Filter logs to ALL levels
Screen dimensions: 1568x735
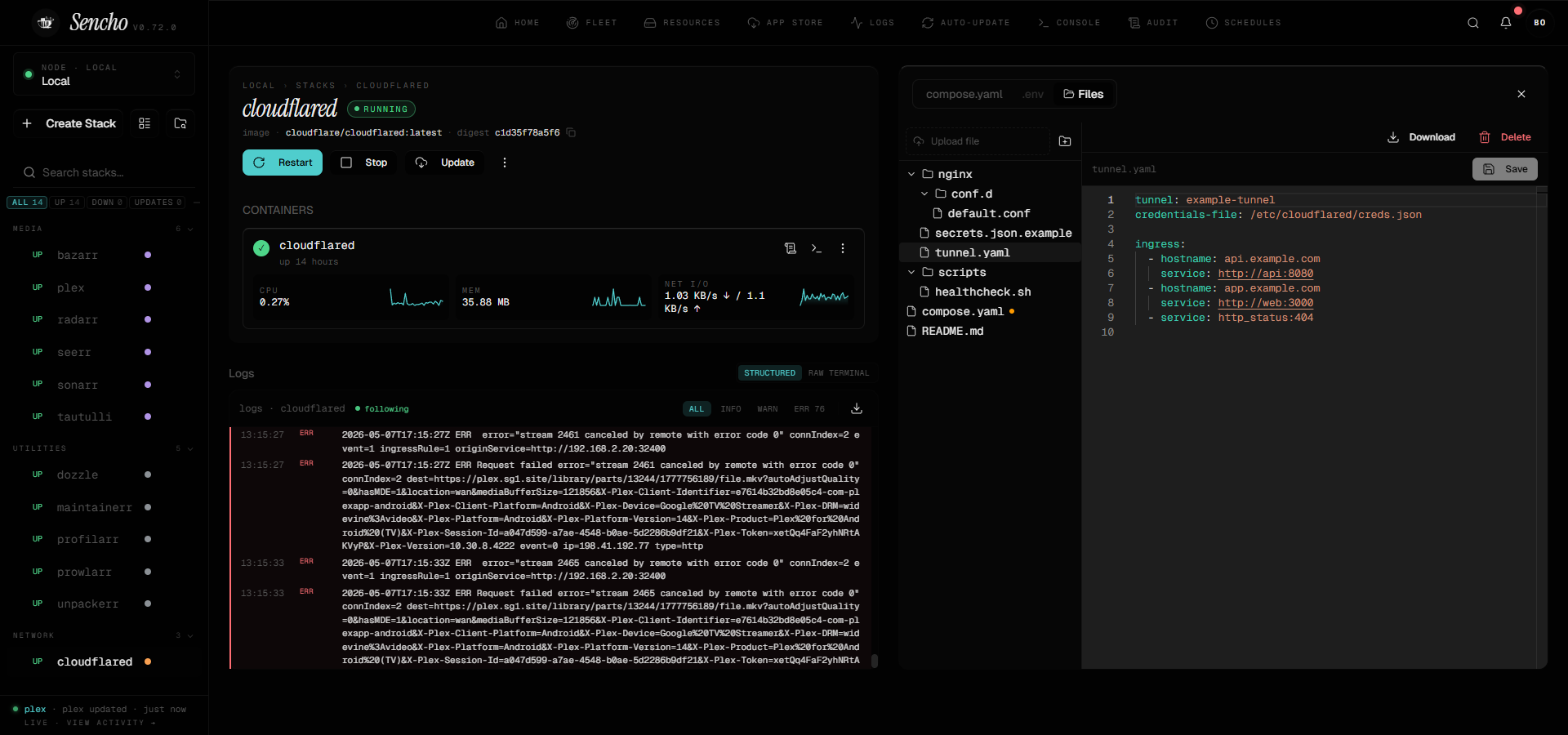coord(697,409)
